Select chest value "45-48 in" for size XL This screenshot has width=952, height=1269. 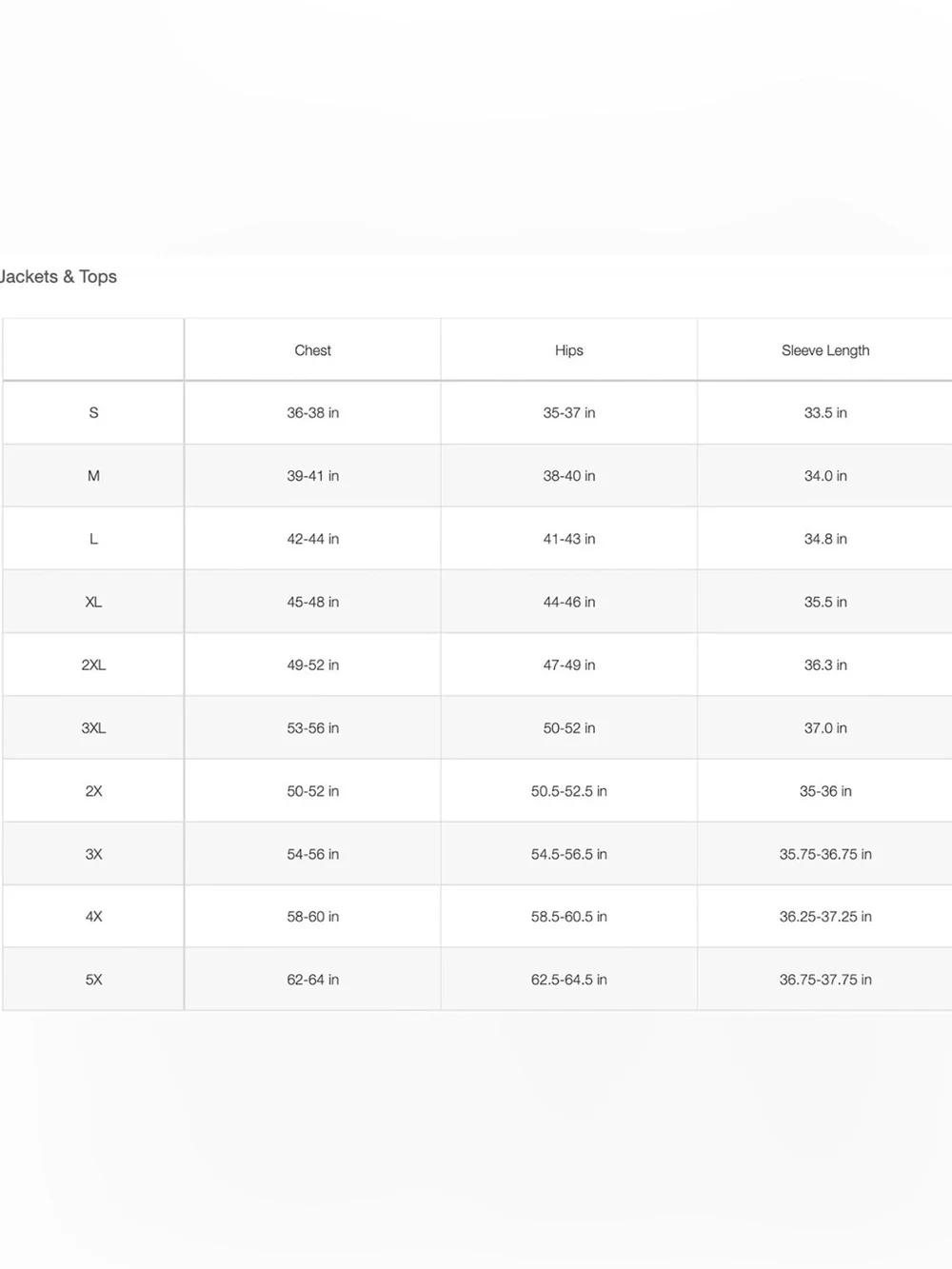coord(312,602)
